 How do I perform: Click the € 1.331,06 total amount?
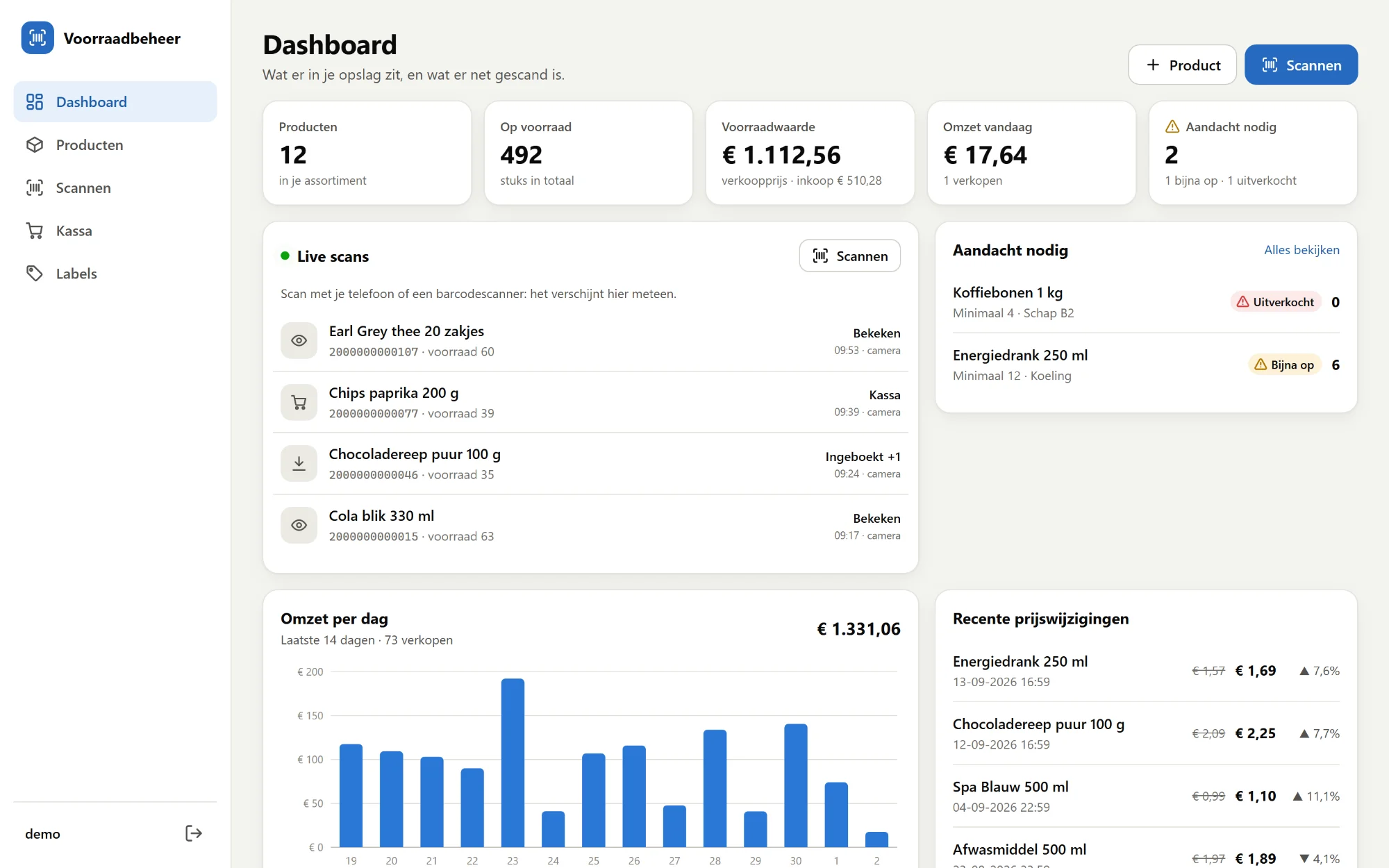pyautogui.click(x=858, y=629)
